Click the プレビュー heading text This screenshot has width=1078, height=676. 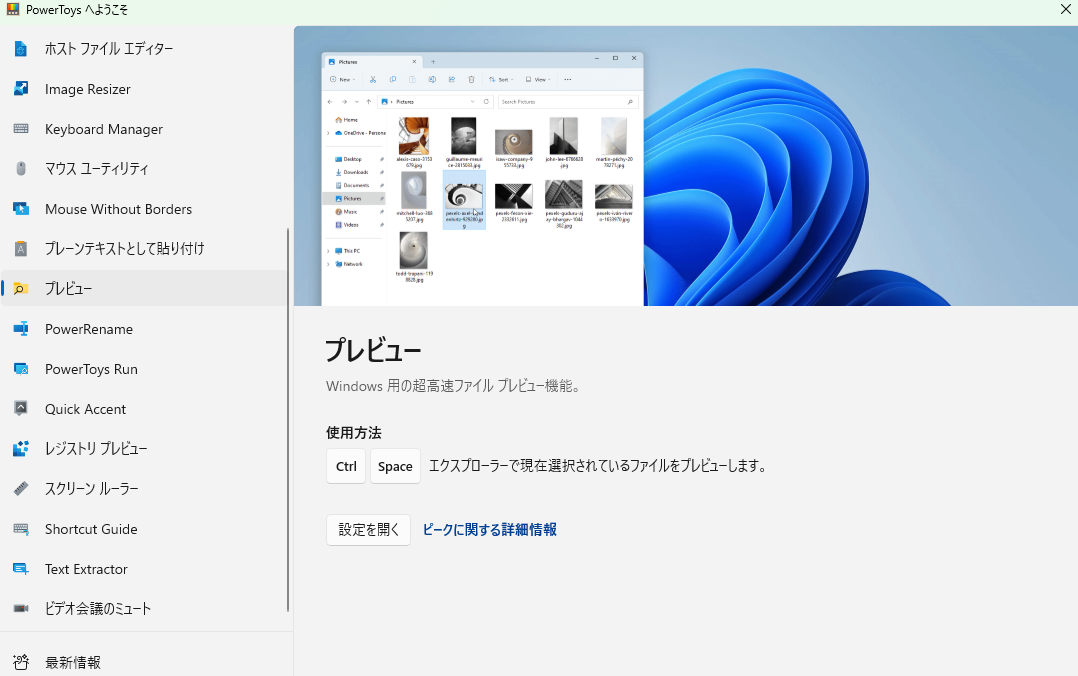click(373, 351)
